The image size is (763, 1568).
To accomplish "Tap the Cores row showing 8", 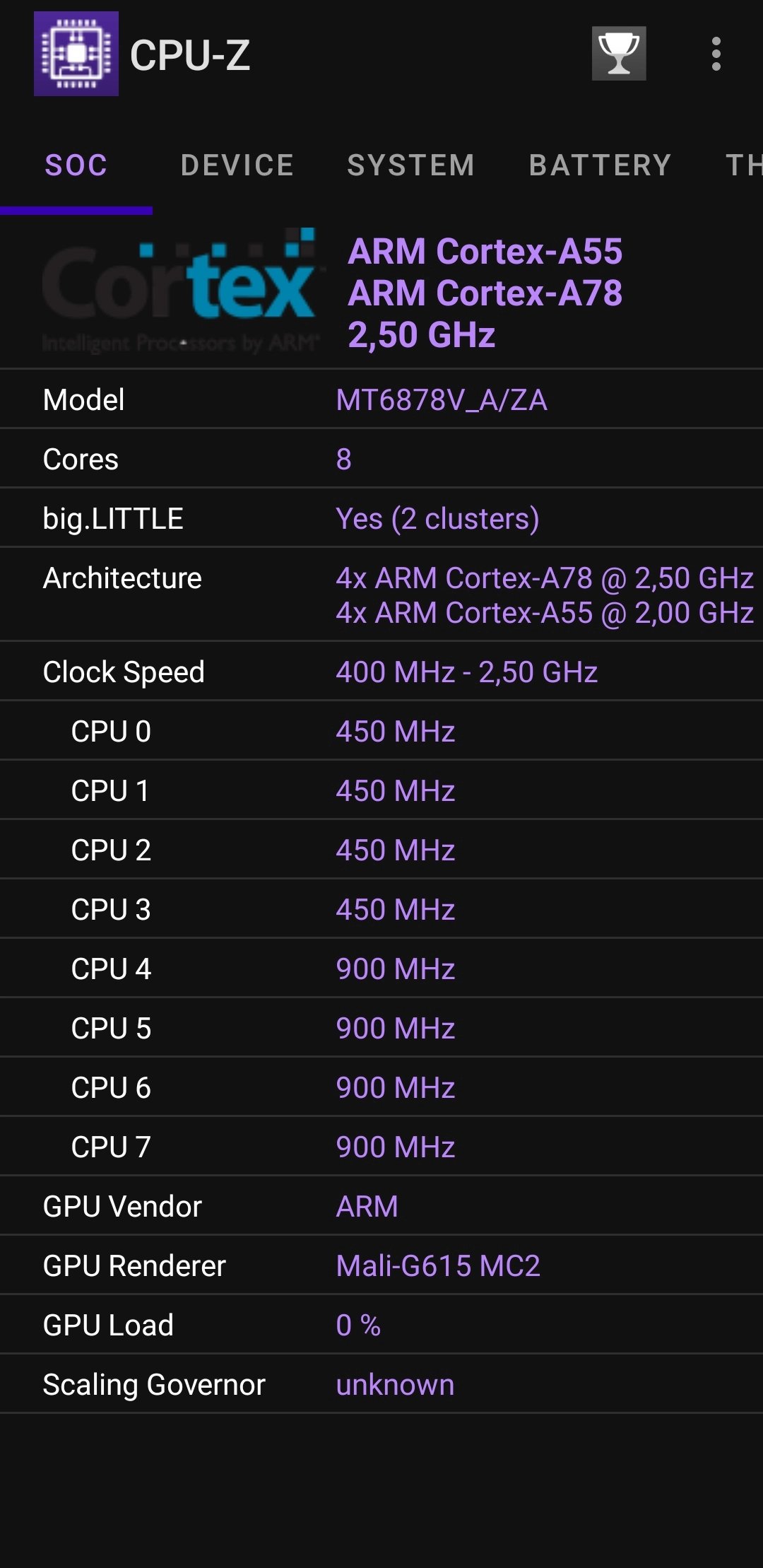I will 381,458.
